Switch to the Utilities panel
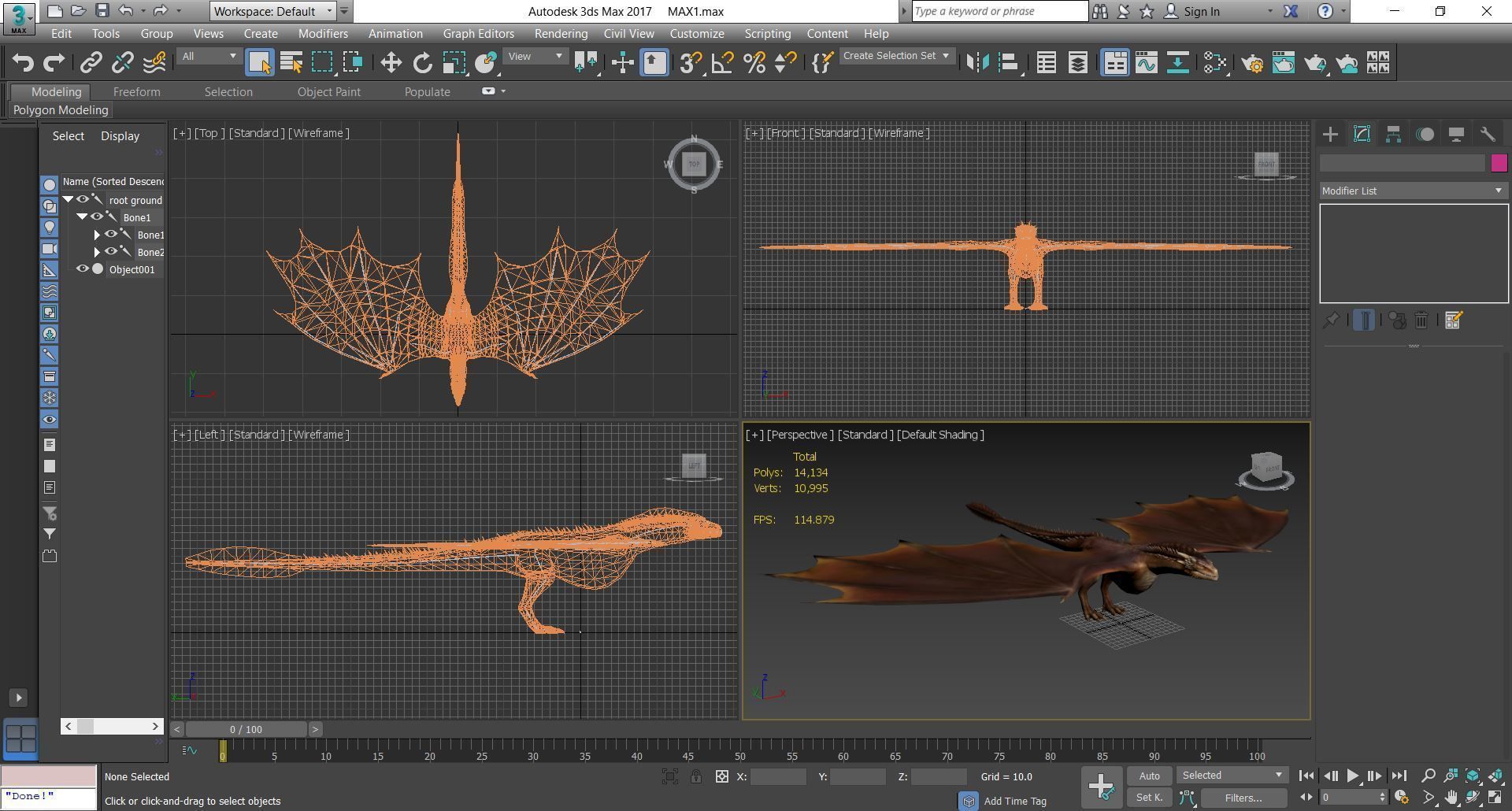Viewport: 1512px width, 811px height. click(x=1488, y=135)
